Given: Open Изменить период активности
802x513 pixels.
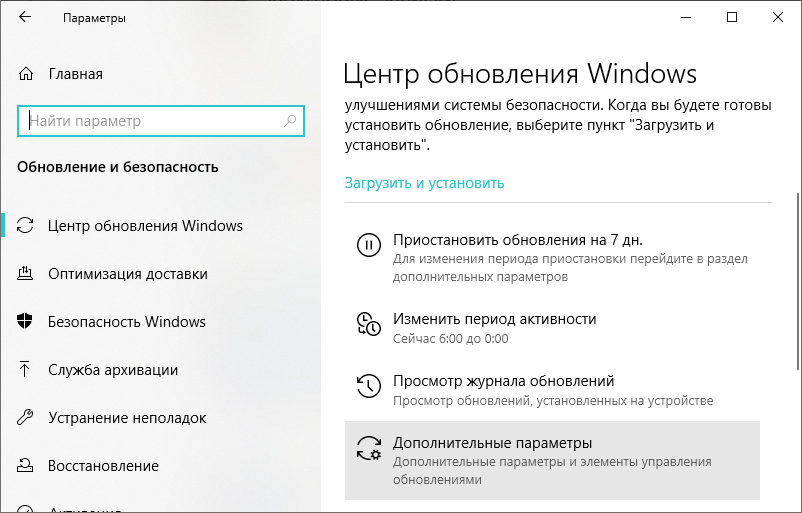Looking at the screenshot, I should 552,328.
